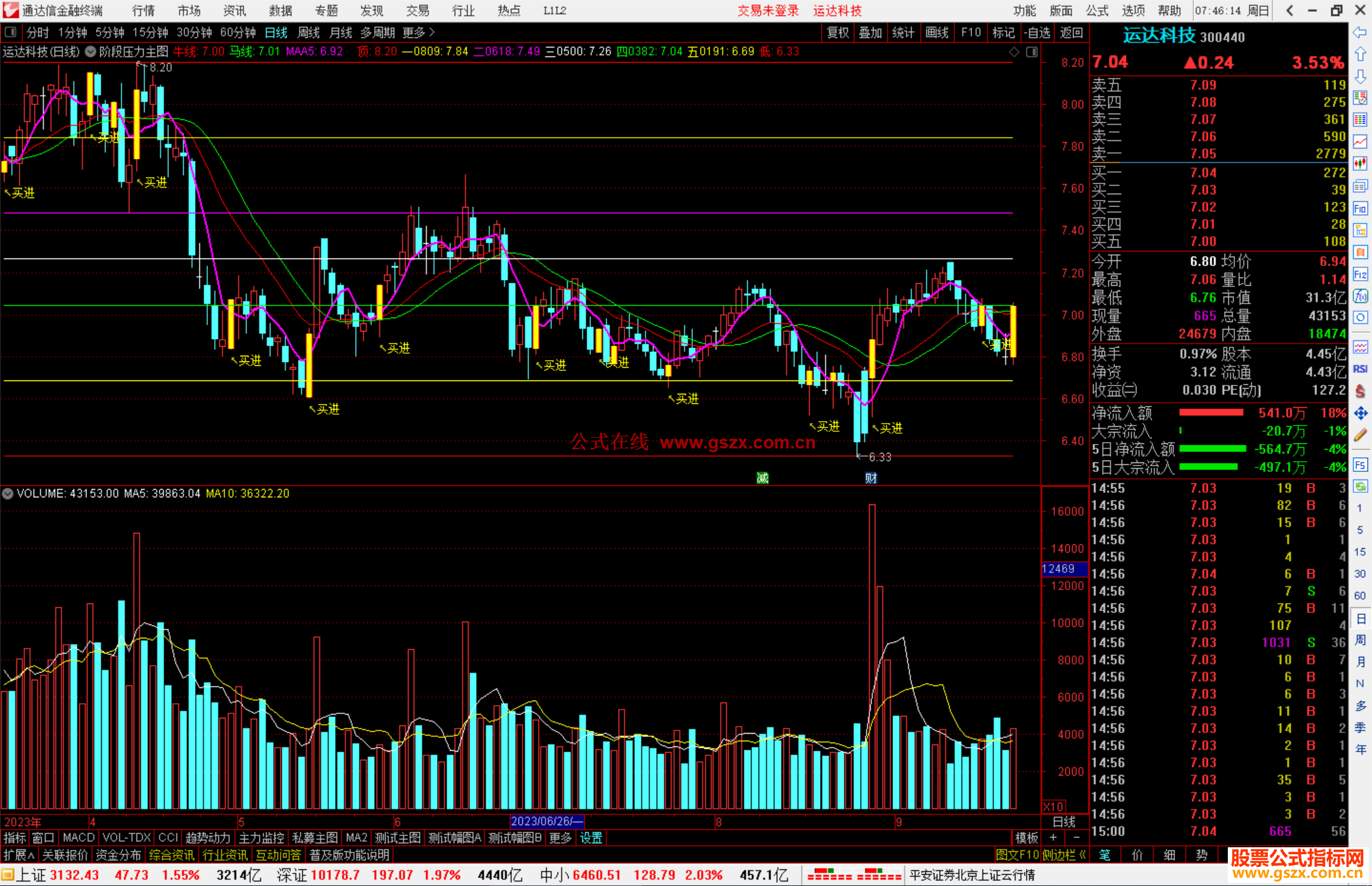Select the 周线 weekly period
Image resolution: width=1372 pixels, height=886 pixels.
[x=309, y=32]
